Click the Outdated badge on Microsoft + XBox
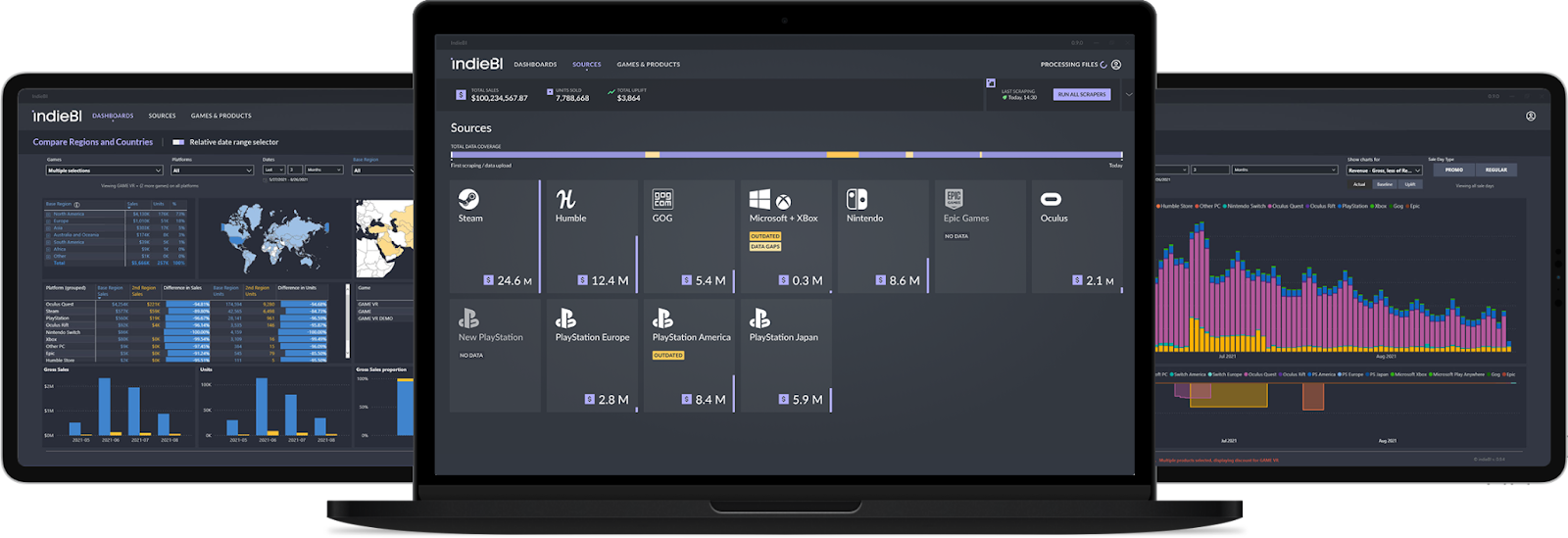The width and height of the screenshot is (1568, 538). click(x=765, y=236)
